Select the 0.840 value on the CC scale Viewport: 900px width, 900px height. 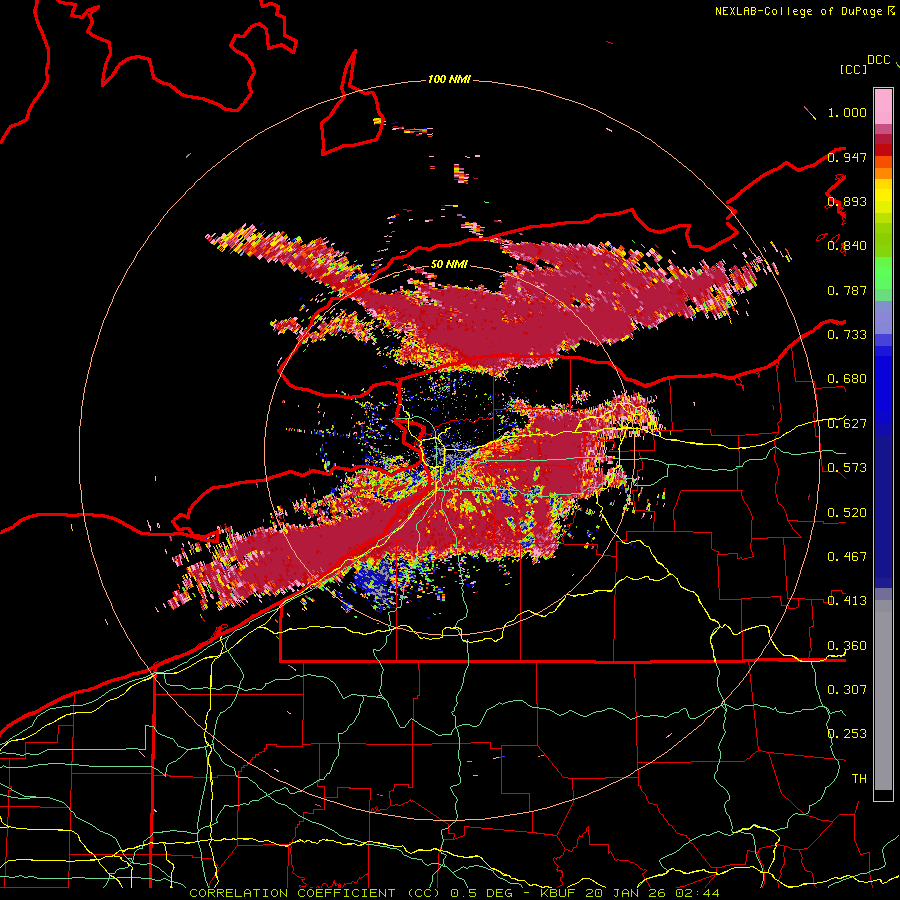click(847, 246)
